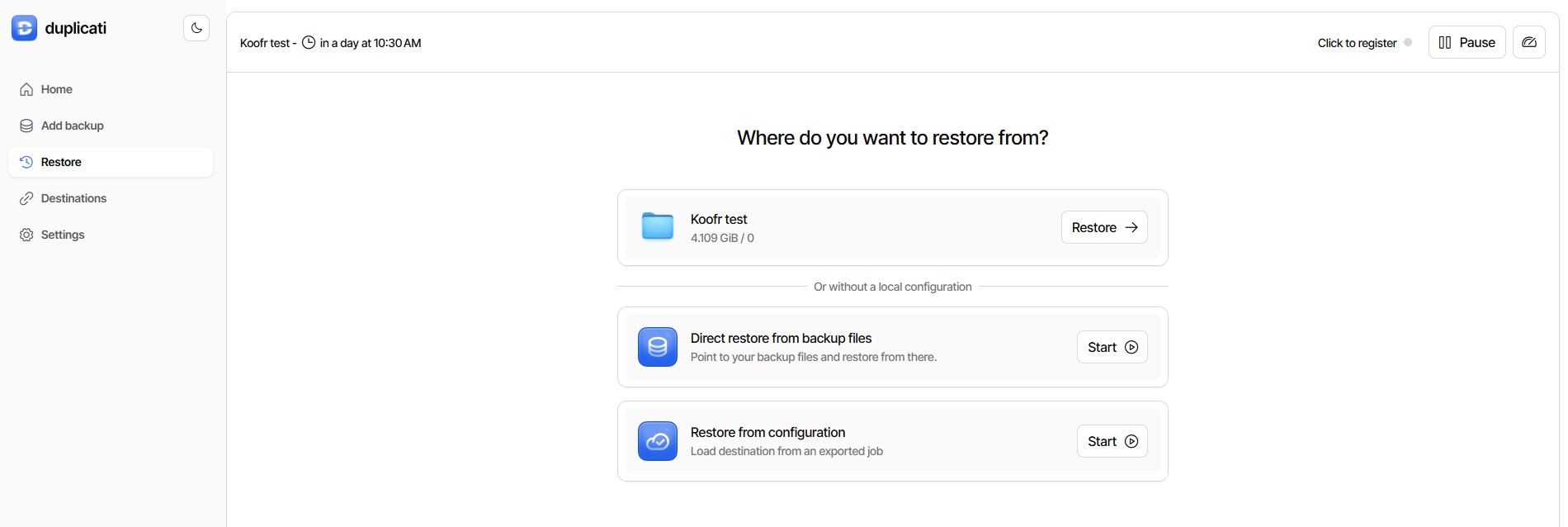Click the cloud check icon for configuration restore

658,441
